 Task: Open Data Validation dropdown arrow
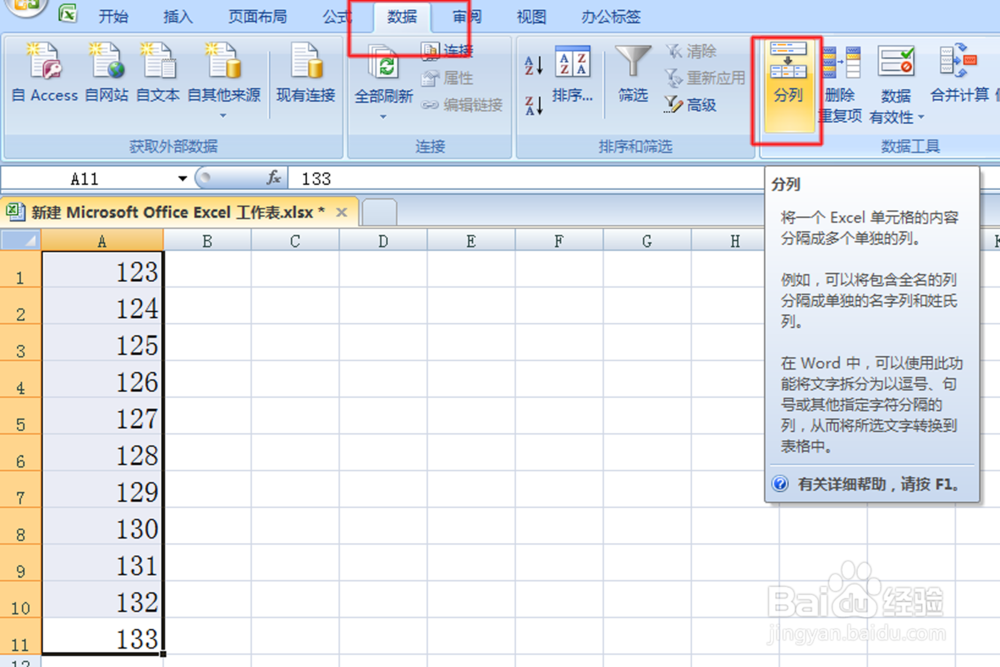(921, 117)
